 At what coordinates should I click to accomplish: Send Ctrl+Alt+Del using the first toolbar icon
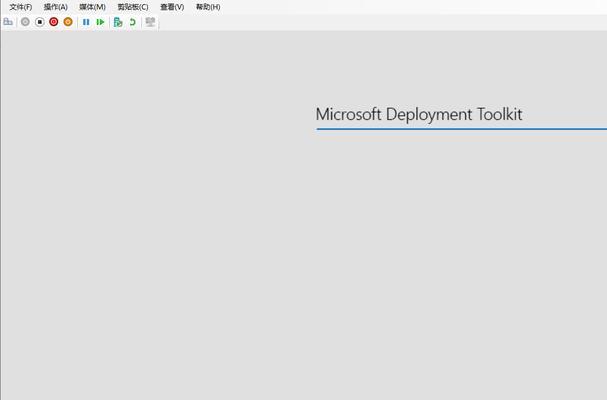point(8,22)
